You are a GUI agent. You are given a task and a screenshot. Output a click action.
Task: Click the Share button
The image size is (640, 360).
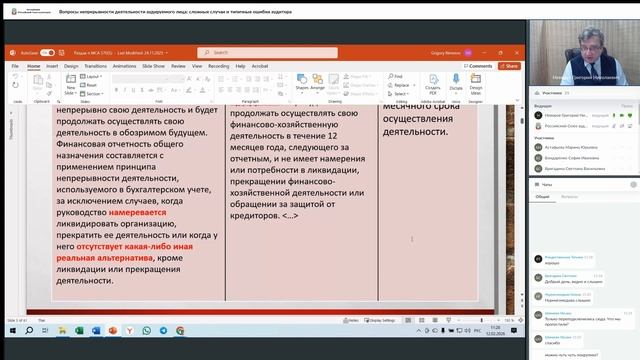coord(509,66)
